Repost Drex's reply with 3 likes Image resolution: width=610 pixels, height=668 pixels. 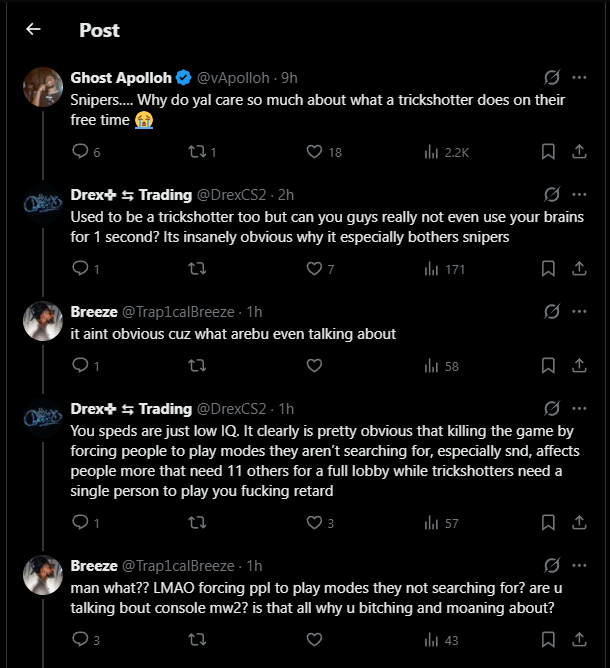point(197,523)
